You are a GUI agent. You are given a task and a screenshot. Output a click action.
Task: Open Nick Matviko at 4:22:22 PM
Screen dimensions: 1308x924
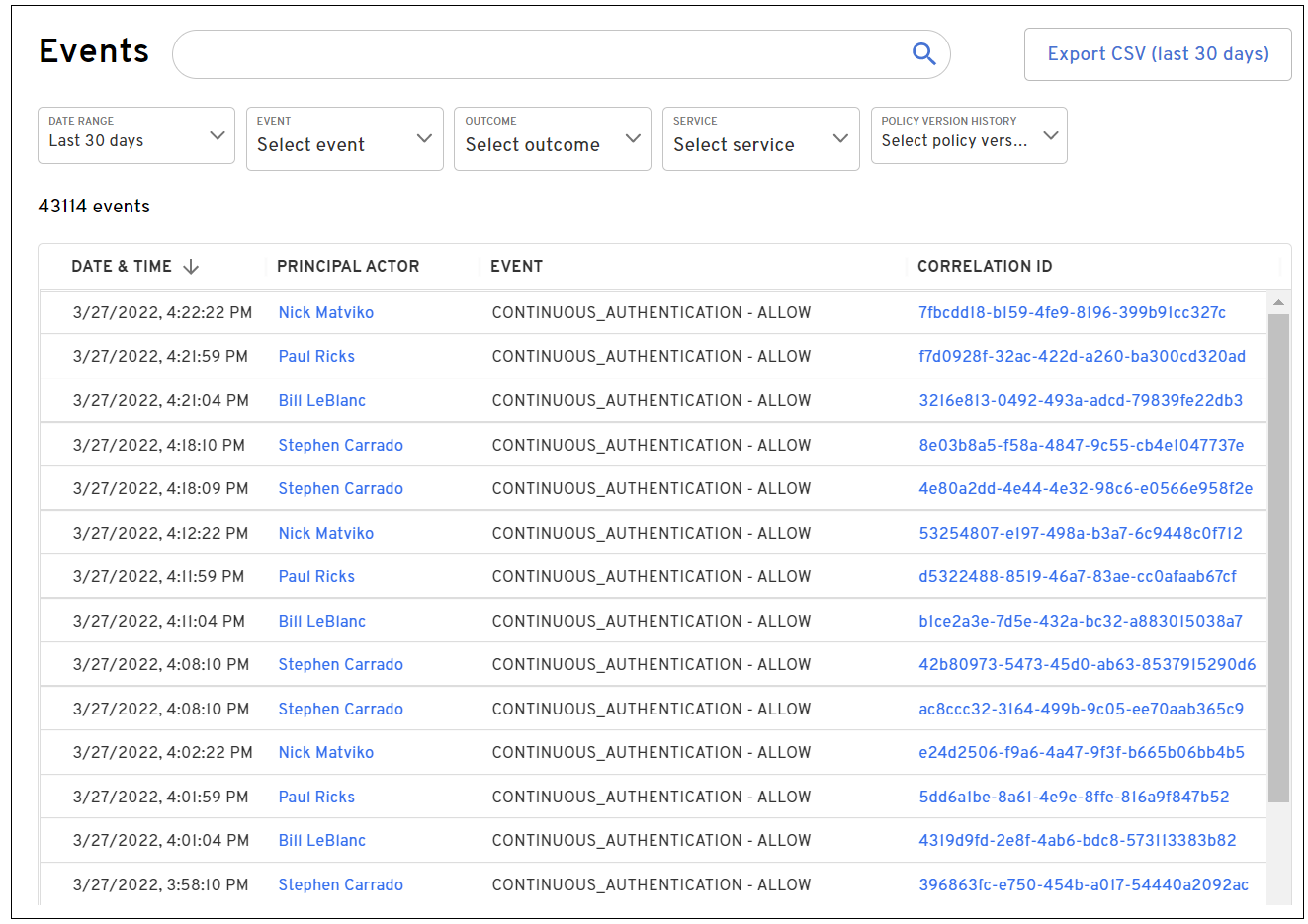pyautogui.click(x=325, y=313)
